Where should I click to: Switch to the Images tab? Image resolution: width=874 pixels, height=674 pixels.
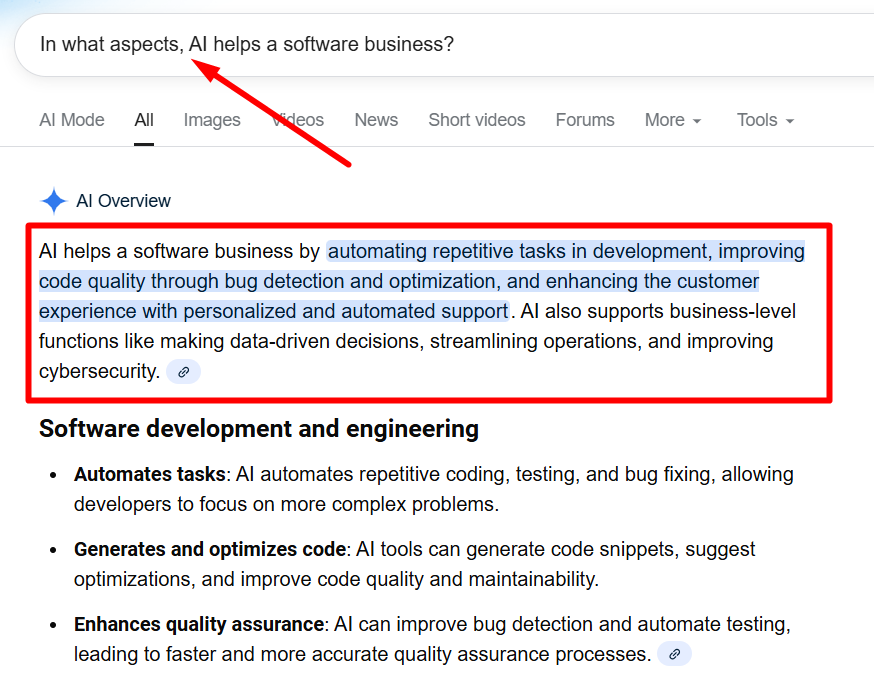pos(212,120)
